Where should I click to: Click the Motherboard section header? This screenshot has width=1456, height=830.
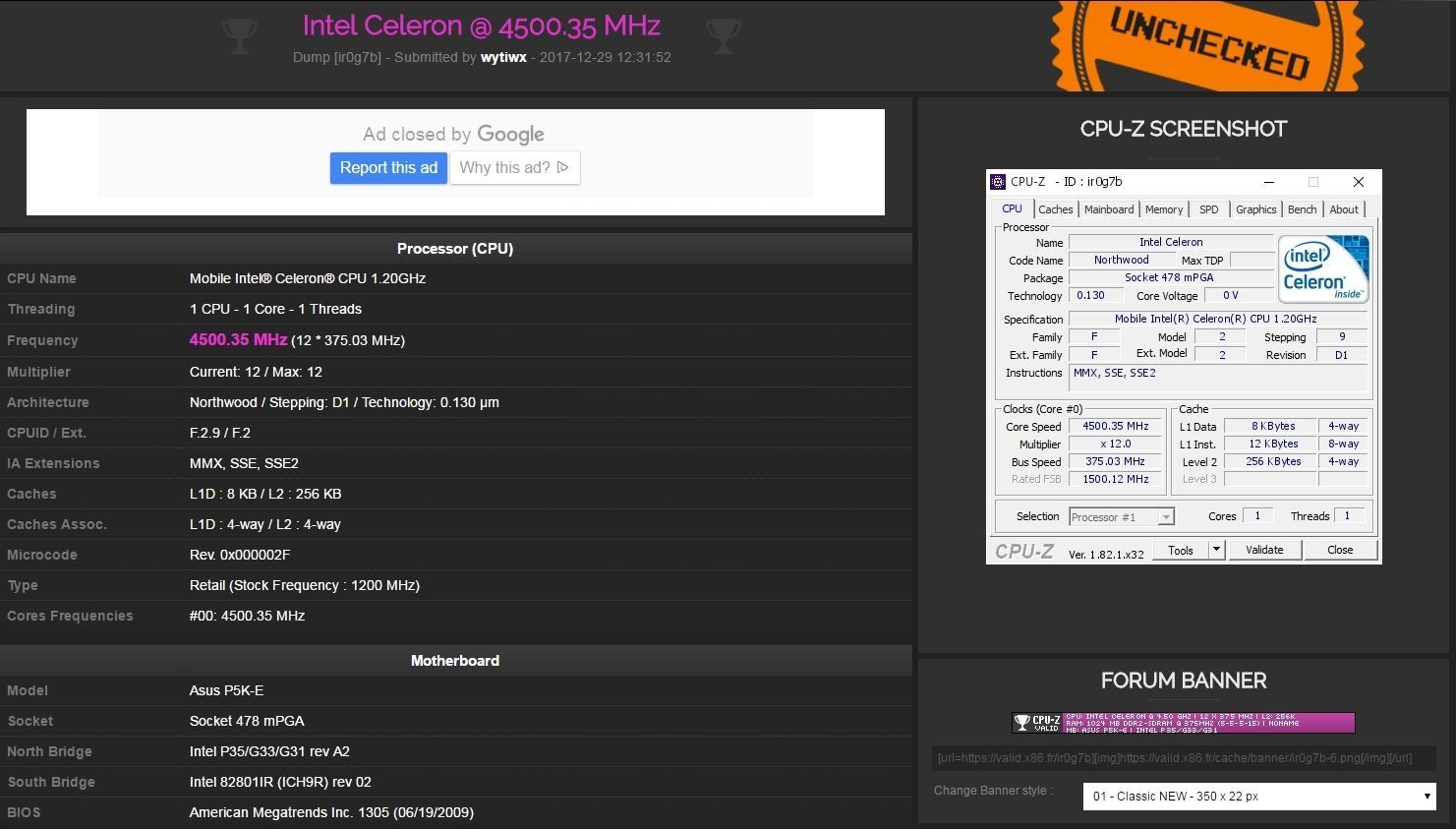coord(455,661)
